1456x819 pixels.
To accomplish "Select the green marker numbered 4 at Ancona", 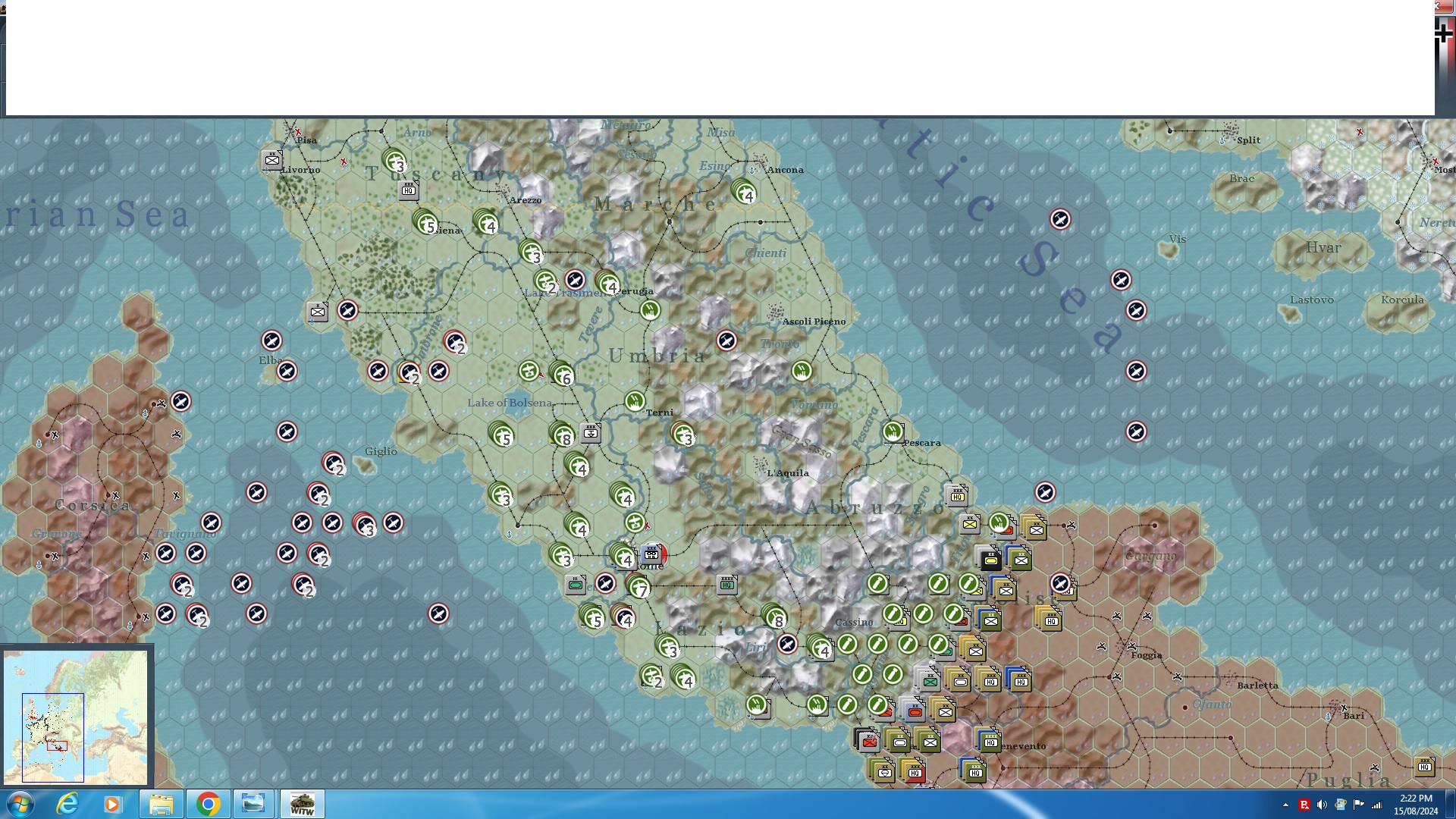I will (x=745, y=192).
